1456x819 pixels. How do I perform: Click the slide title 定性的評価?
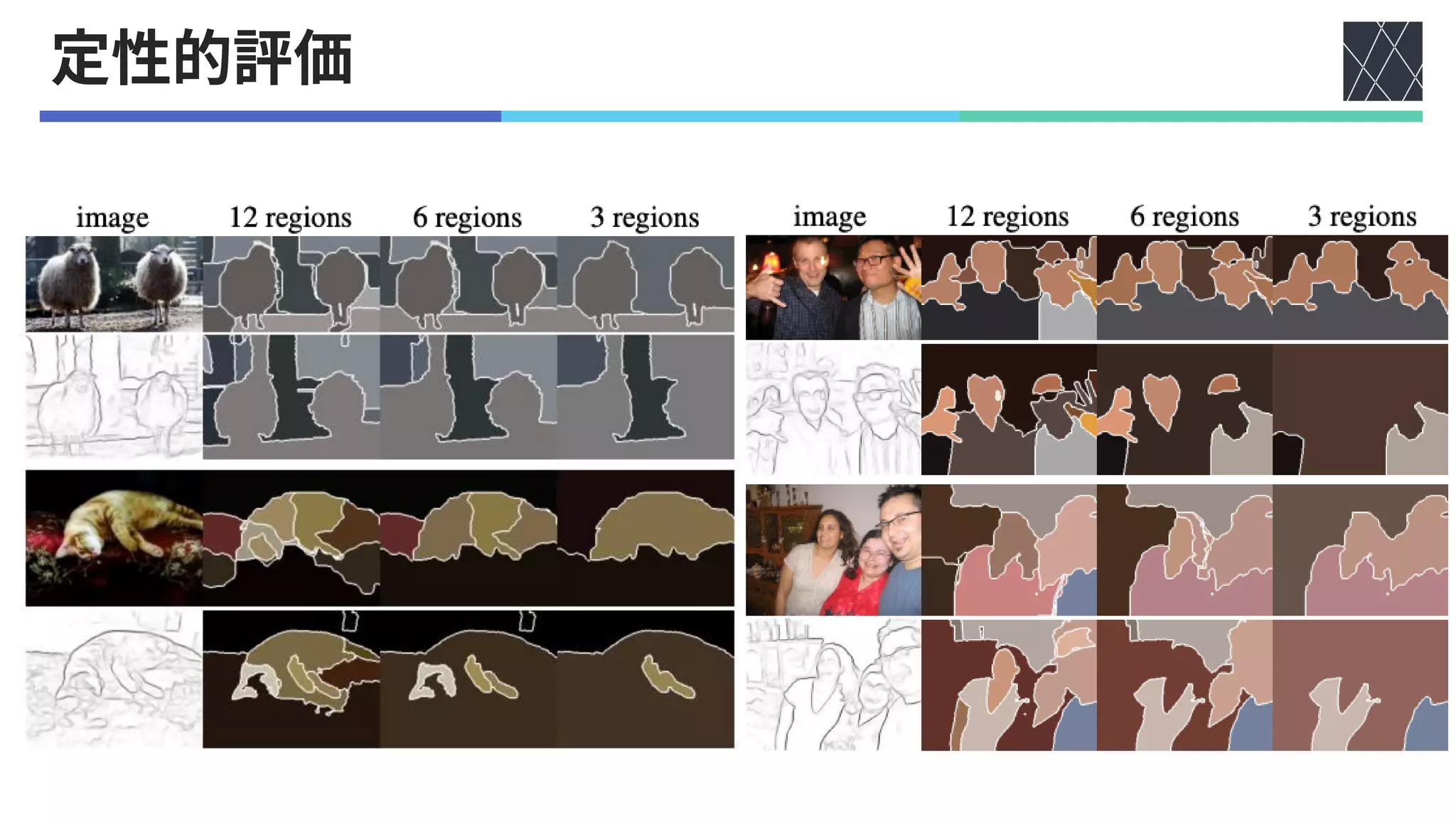pos(203,58)
